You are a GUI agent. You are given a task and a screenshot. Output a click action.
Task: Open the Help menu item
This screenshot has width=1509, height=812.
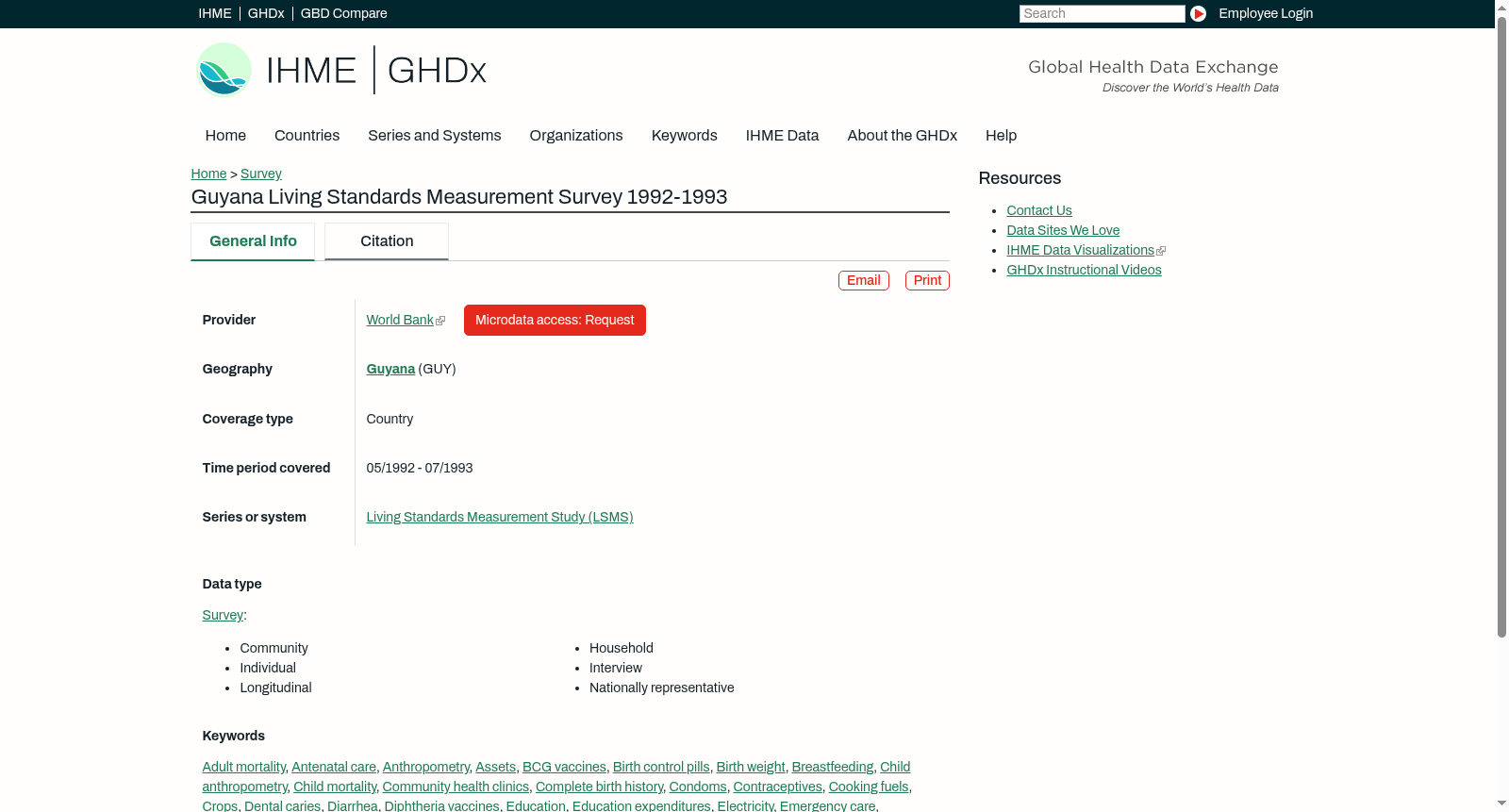coord(1002,135)
